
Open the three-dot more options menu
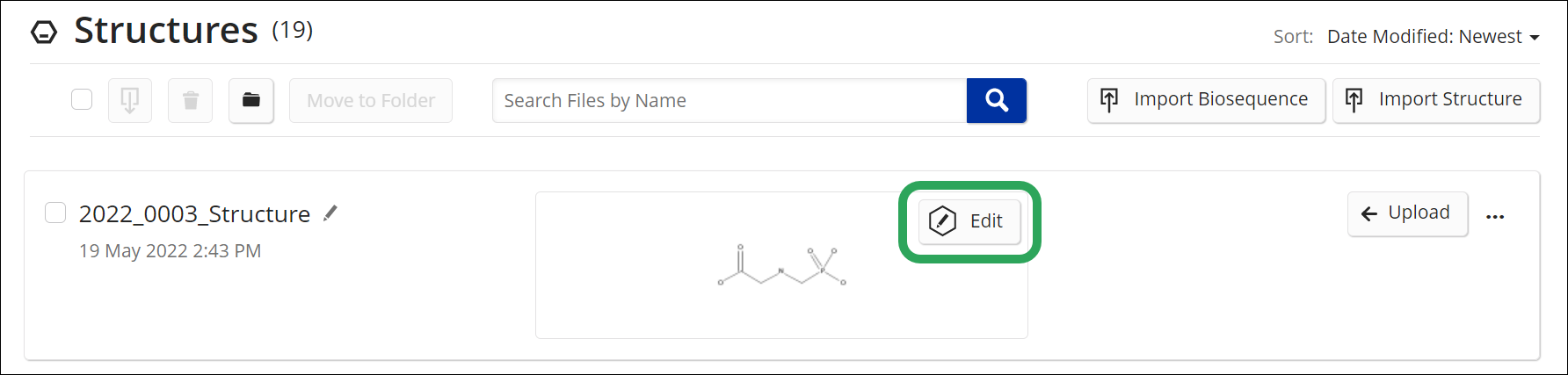coord(1495,216)
